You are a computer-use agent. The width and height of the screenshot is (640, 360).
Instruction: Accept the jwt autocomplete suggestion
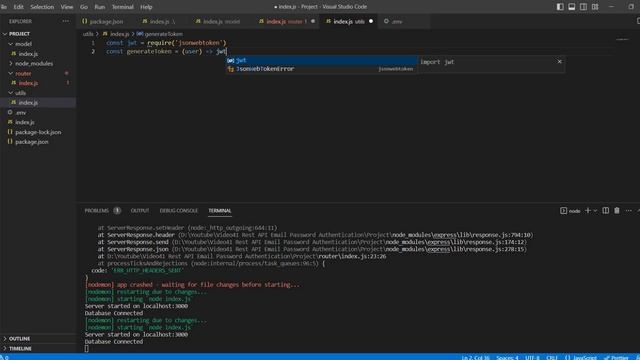point(322,60)
